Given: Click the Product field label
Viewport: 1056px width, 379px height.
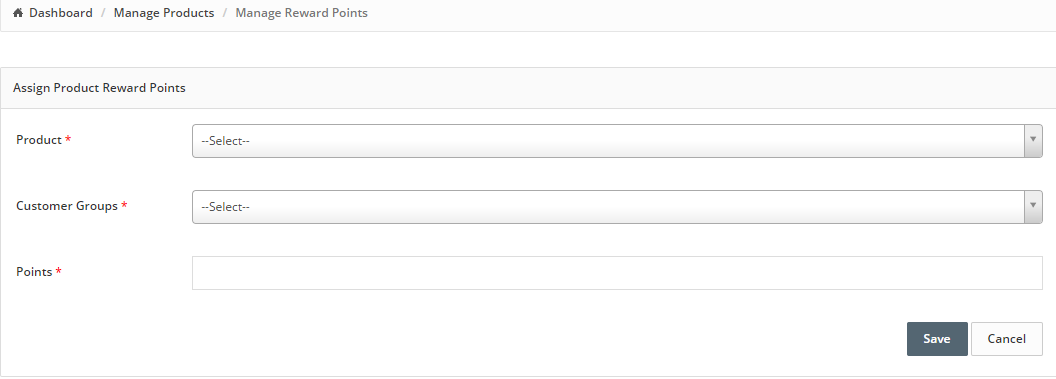Looking at the screenshot, I should tap(39, 140).
